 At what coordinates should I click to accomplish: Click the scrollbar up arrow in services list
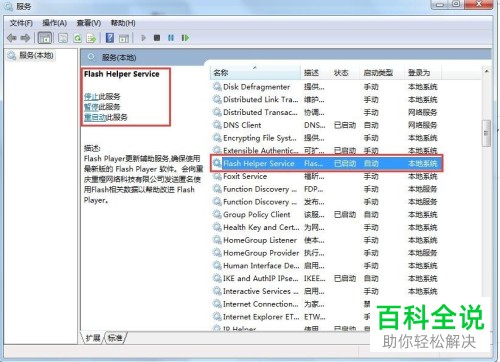[x=486, y=71]
